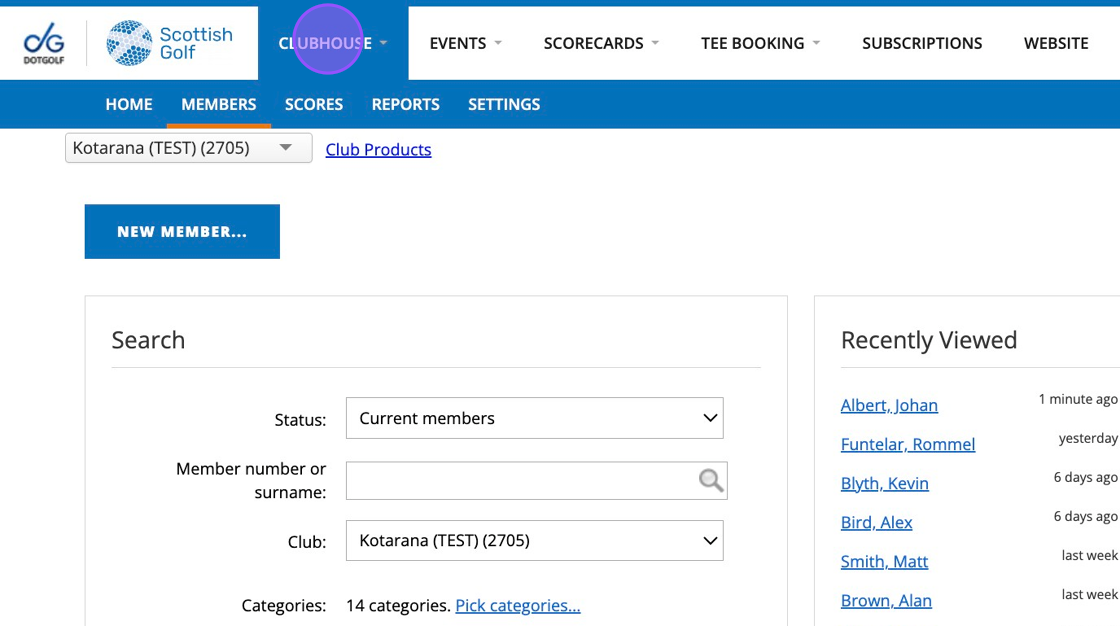The width and height of the screenshot is (1120, 626).
Task: Open the Website section
Action: point(1056,43)
